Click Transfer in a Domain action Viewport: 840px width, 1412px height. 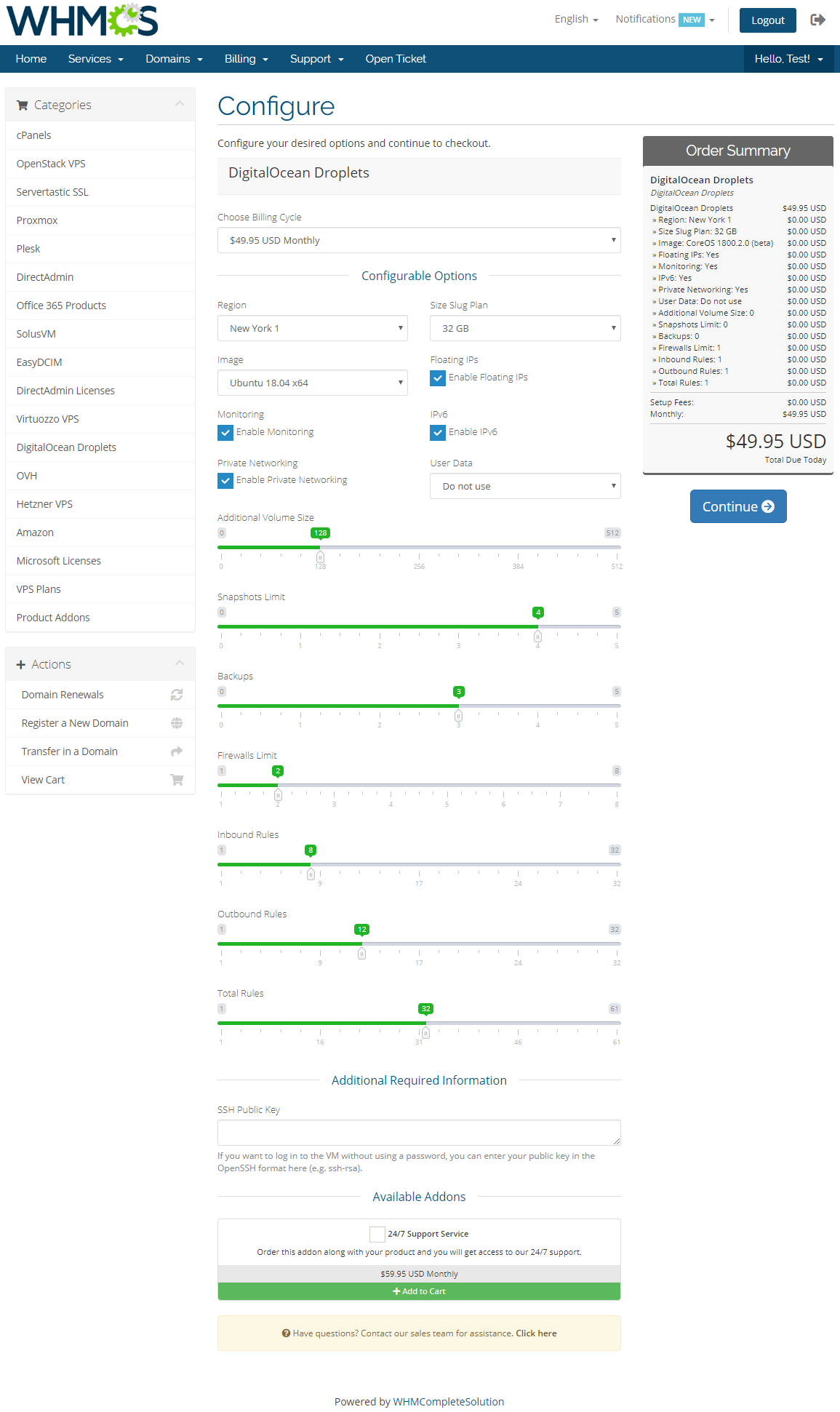(x=100, y=751)
